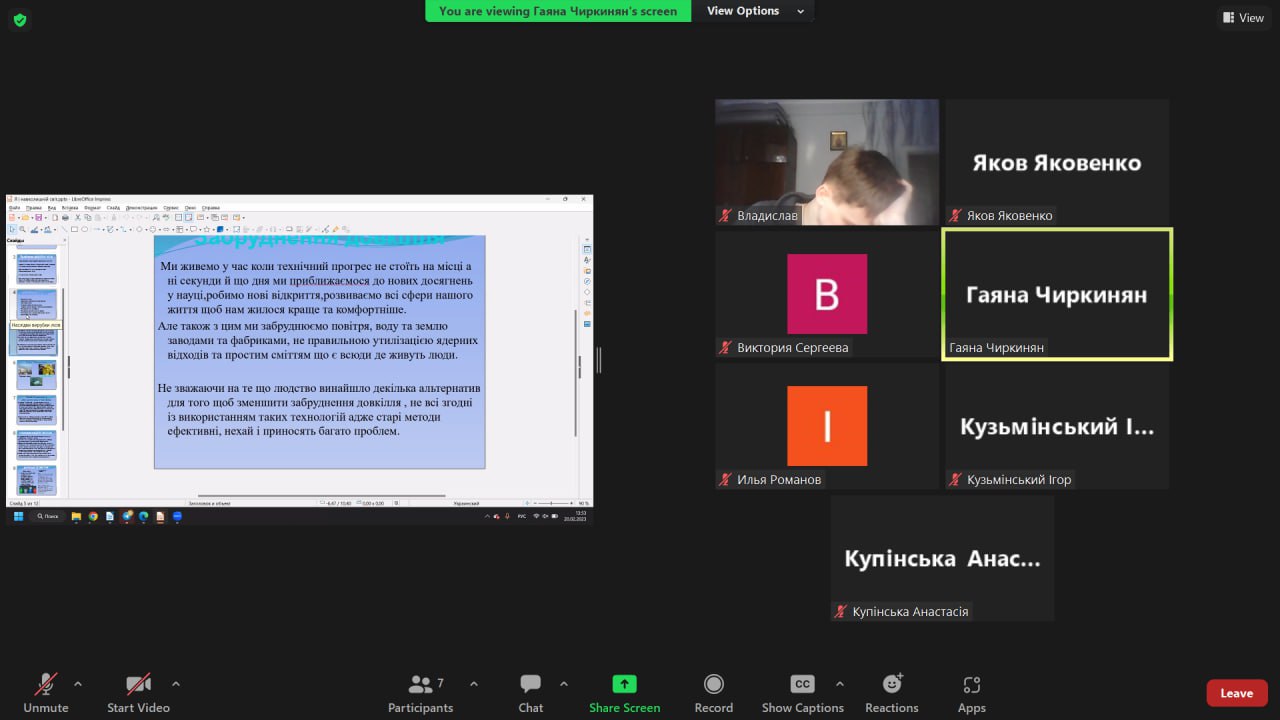Expand video options arrow next to Start Video
The image size is (1280, 720).
pos(176,684)
